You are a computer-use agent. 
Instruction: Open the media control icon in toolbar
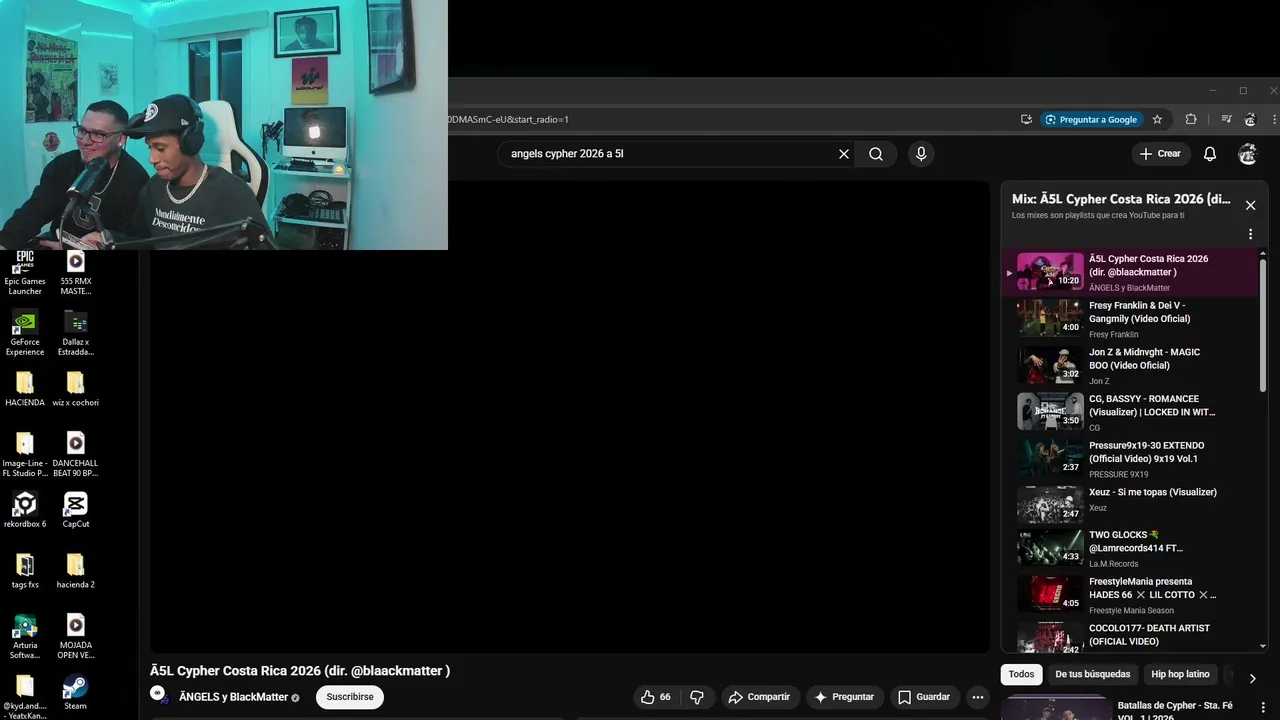tap(1226, 119)
